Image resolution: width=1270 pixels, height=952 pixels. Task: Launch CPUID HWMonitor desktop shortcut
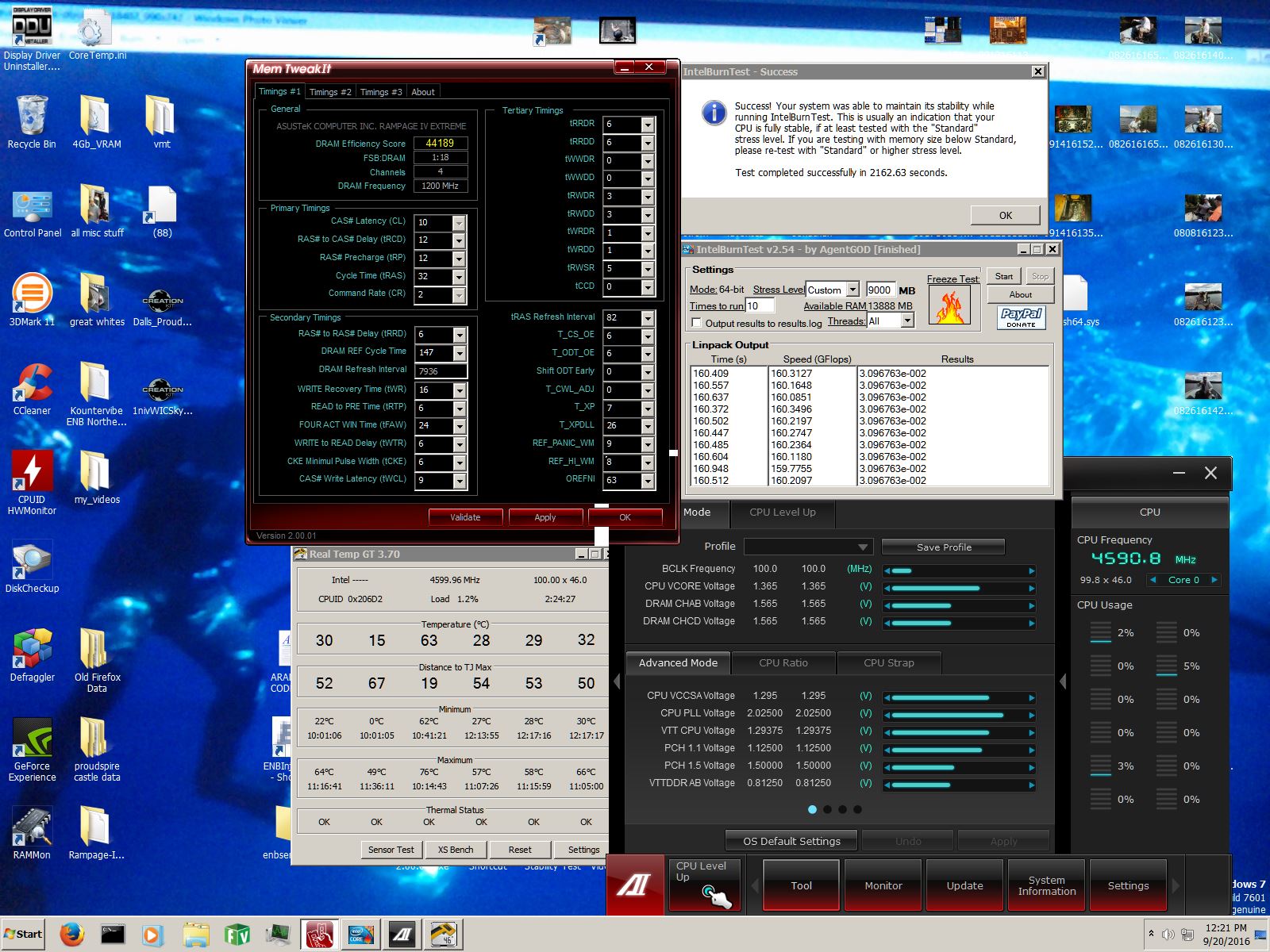click(32, 482)
